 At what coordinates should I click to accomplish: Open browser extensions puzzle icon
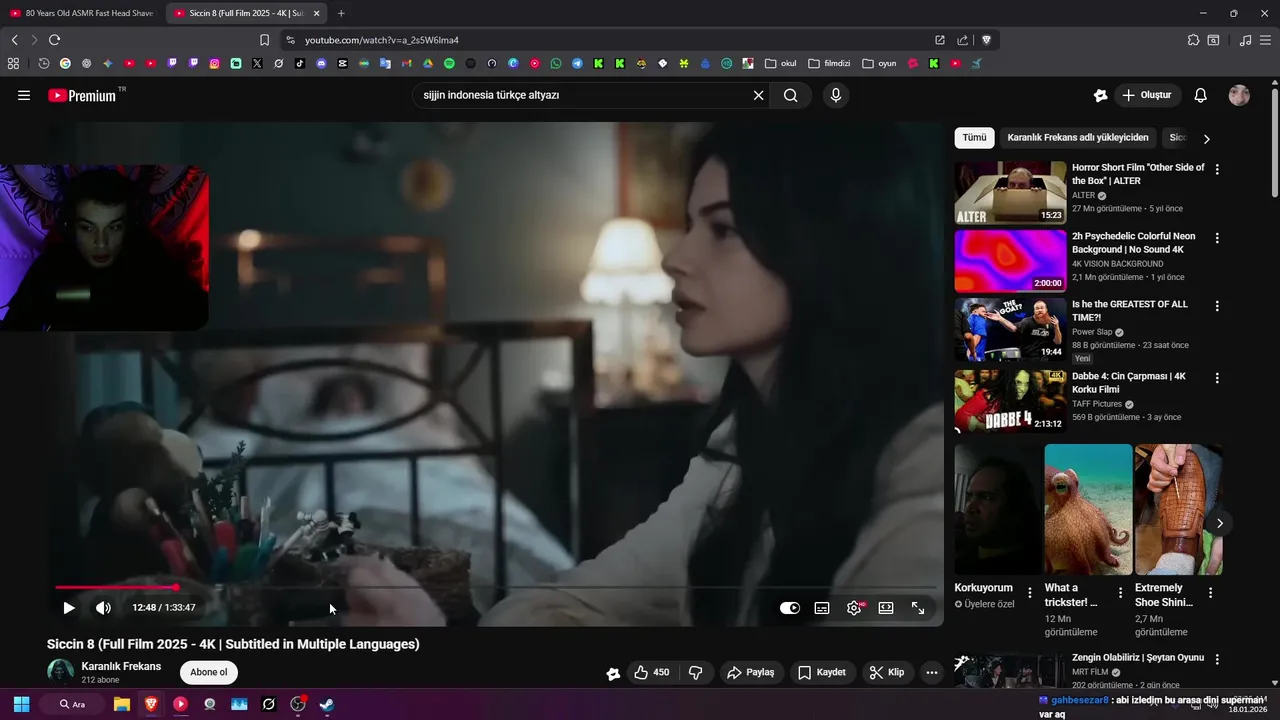tap(1193, 40)
